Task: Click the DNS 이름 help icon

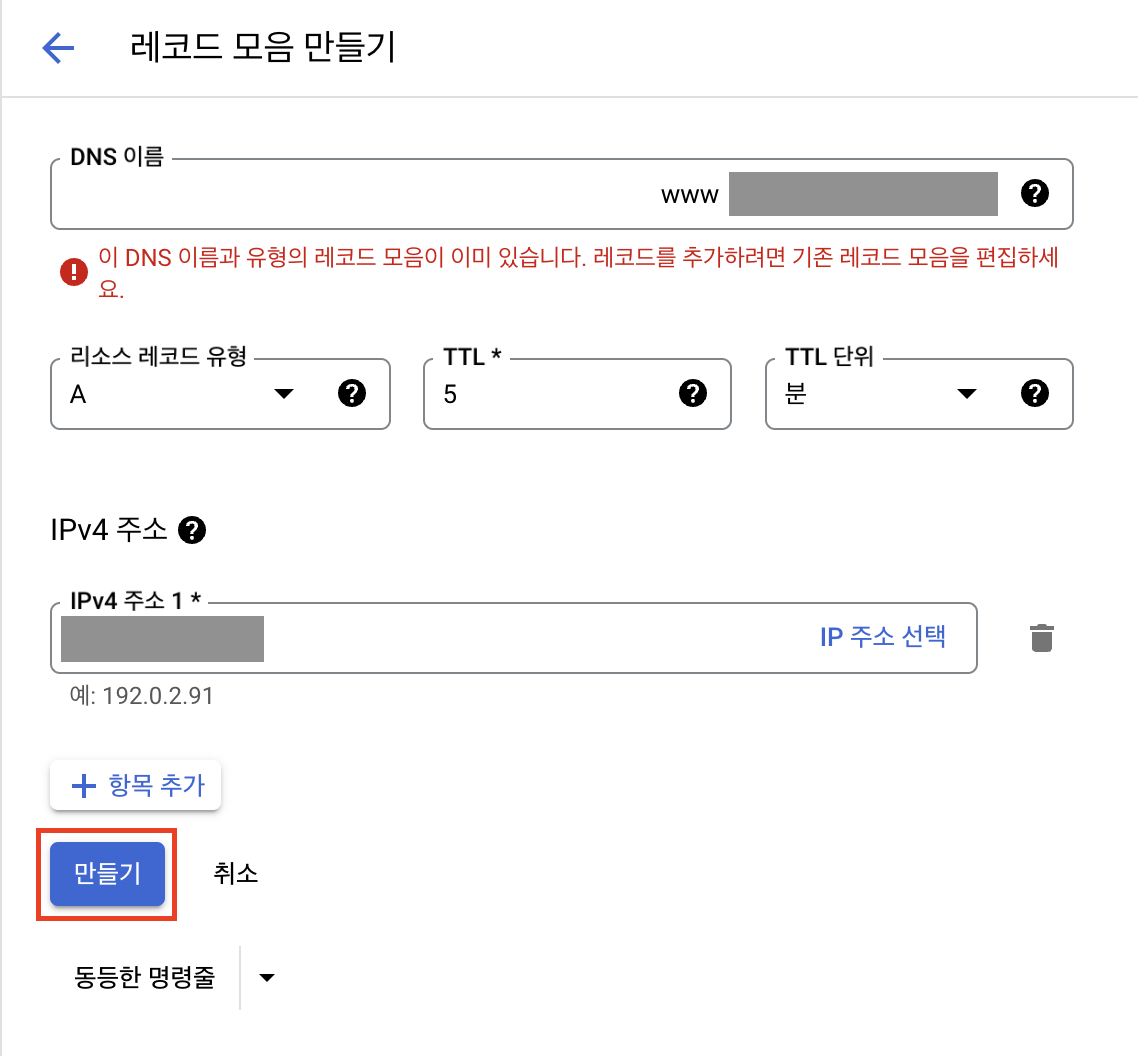Action: 1035,194
